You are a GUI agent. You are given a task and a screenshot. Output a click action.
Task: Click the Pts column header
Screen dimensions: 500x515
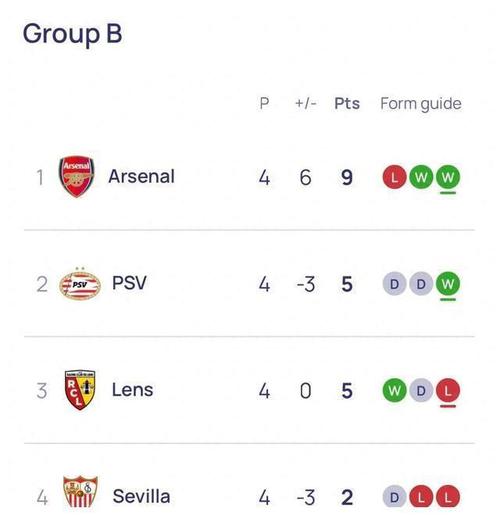[x=347, y=103]
